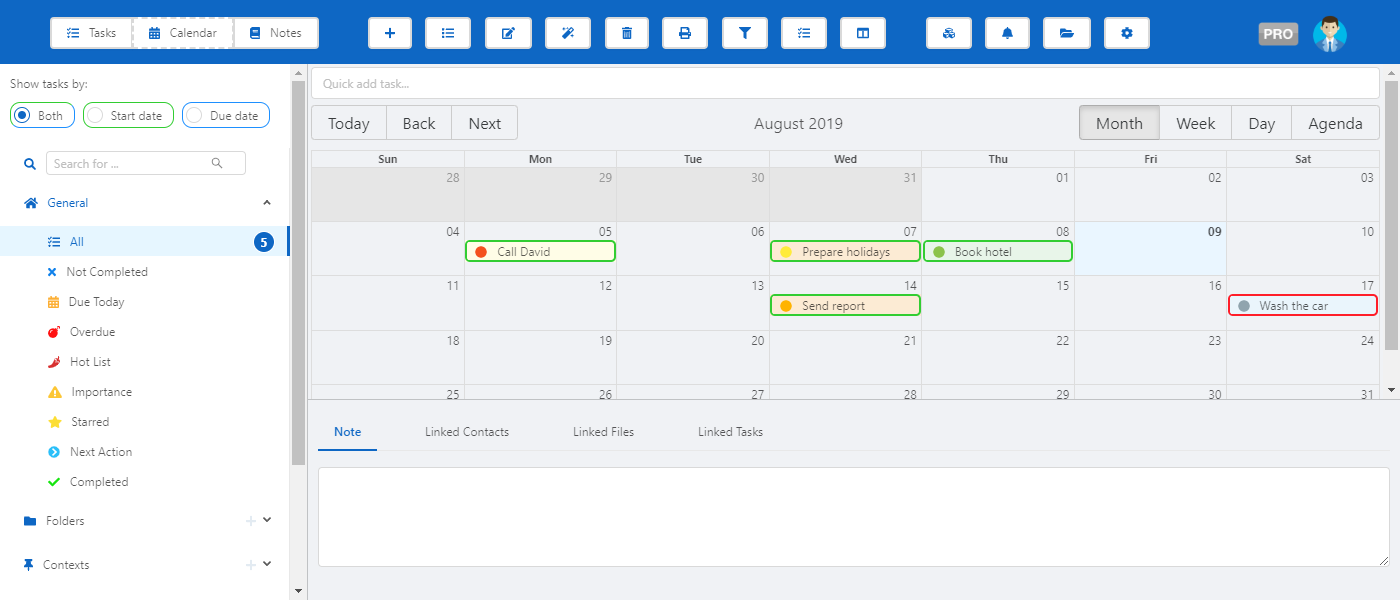
Task: Click the magic wand icon
Action: (567, 33)
